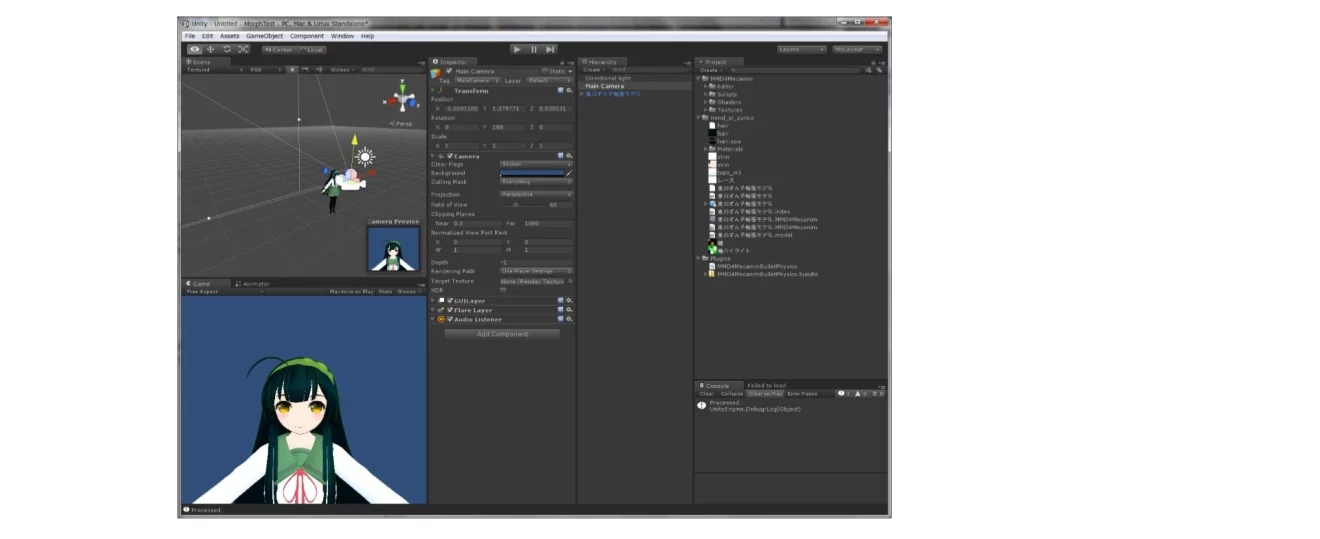Toggle console info message filter icon
This screenshot has width=1320, height=539.
(843, 394)
